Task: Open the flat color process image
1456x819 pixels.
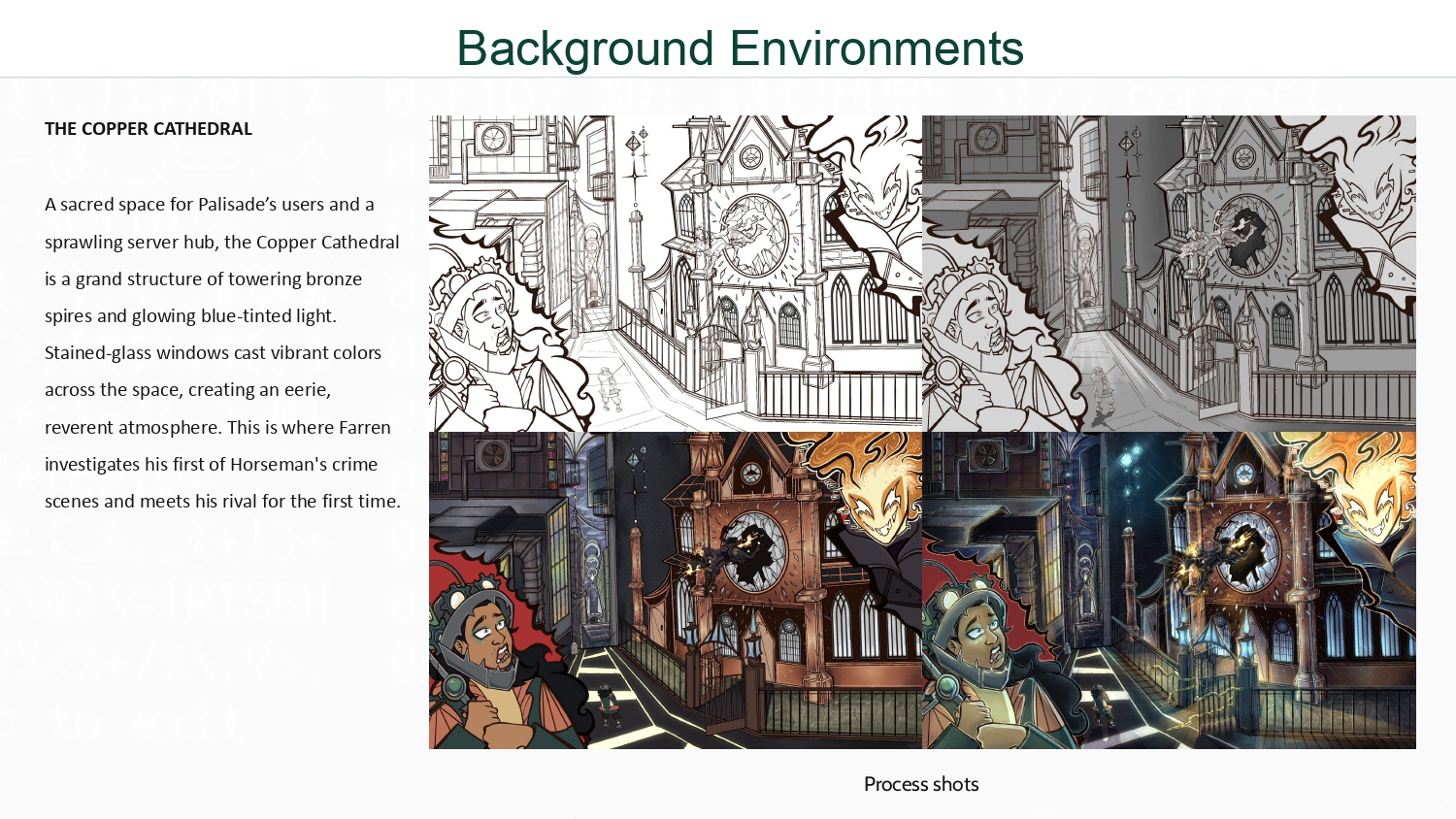Action: pyautogui.click(x=676, y=590)
